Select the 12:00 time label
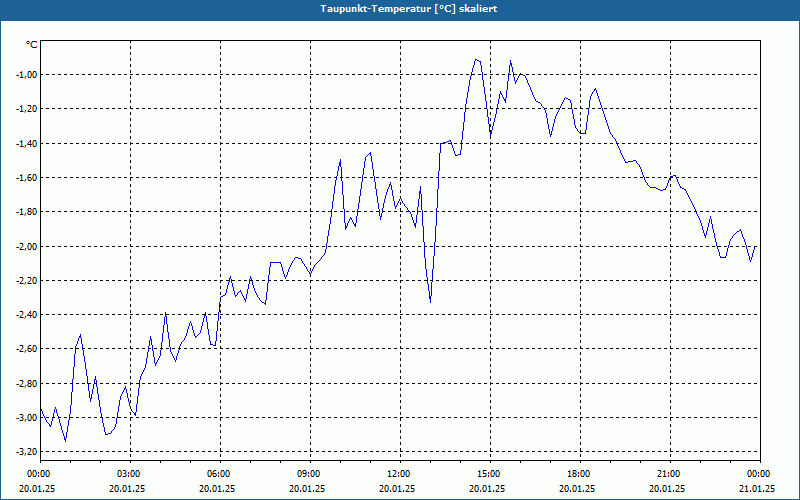The width and height of the screenshot is (800, 500). click(x=401, y=474)
